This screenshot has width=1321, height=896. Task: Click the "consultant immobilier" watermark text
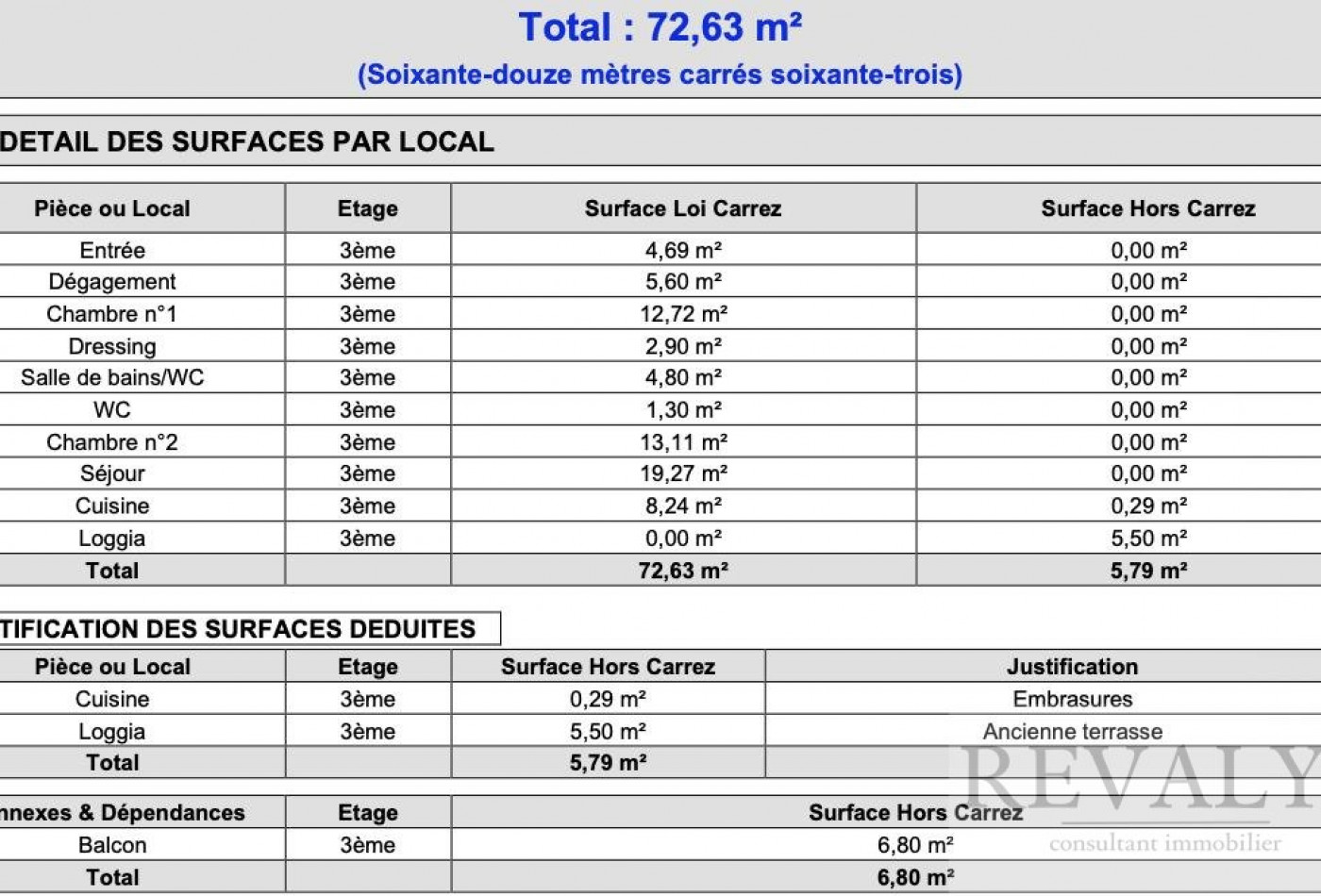click(1164, 843)
